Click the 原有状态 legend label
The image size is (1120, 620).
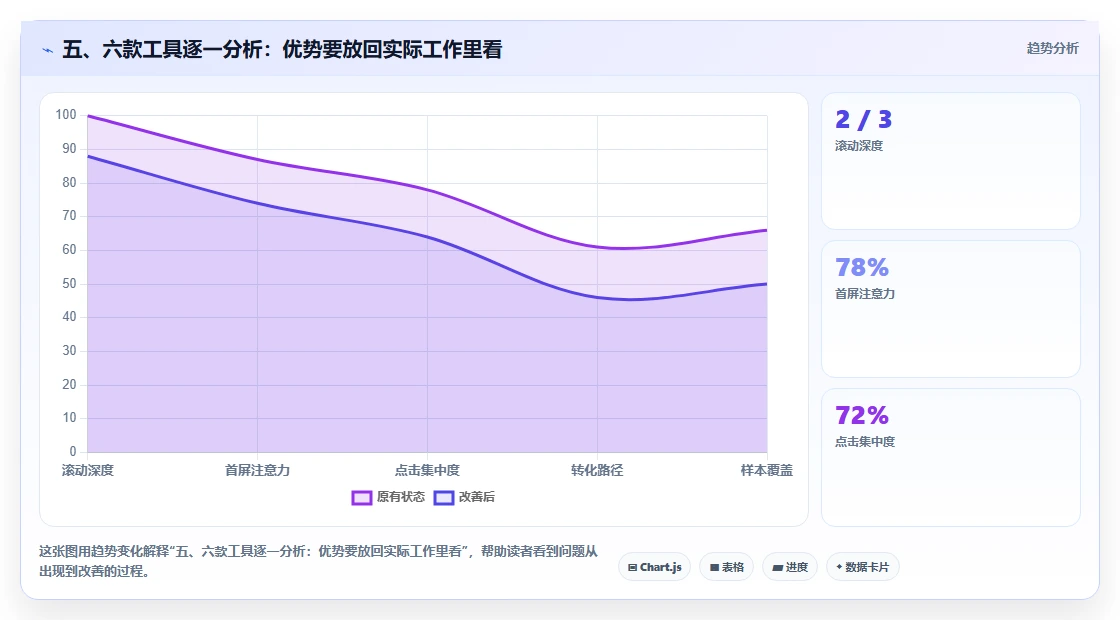coord(401,497)
